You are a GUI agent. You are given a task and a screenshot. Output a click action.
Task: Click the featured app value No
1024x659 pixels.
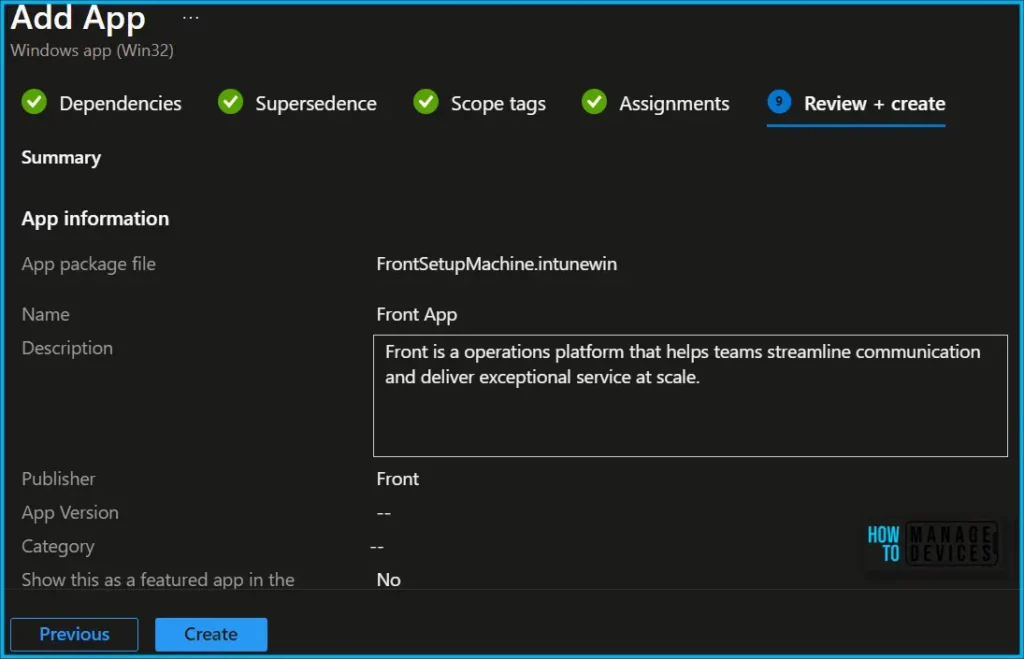[389, 580]
